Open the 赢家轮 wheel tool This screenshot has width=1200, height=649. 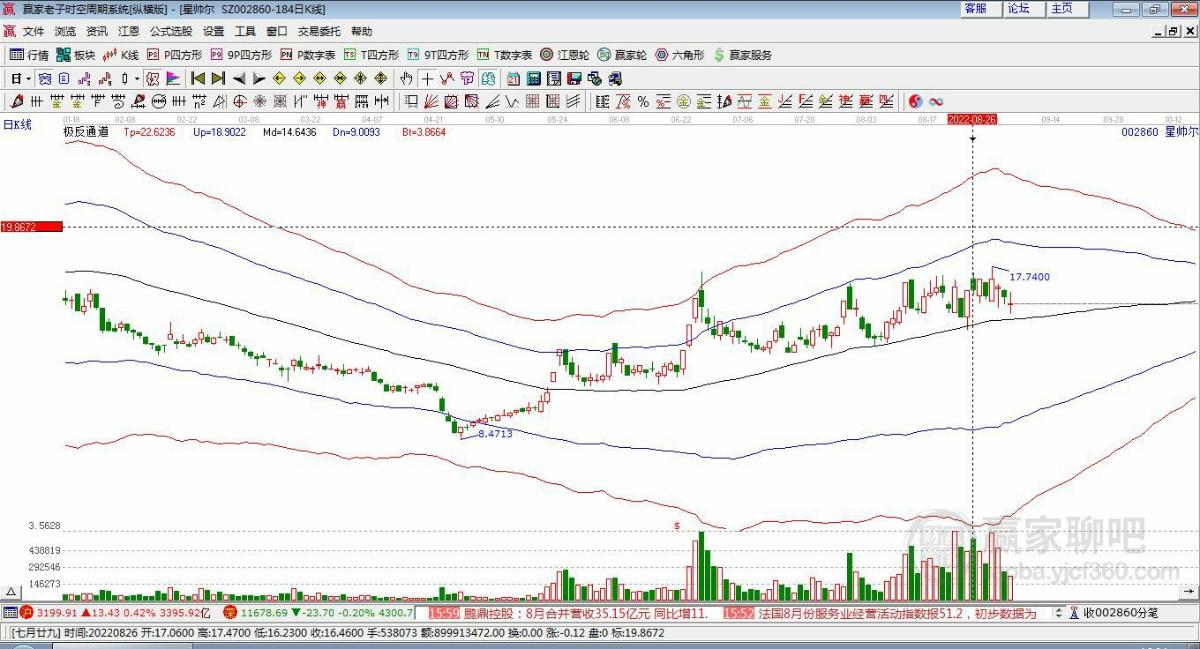tap(622, 55)
